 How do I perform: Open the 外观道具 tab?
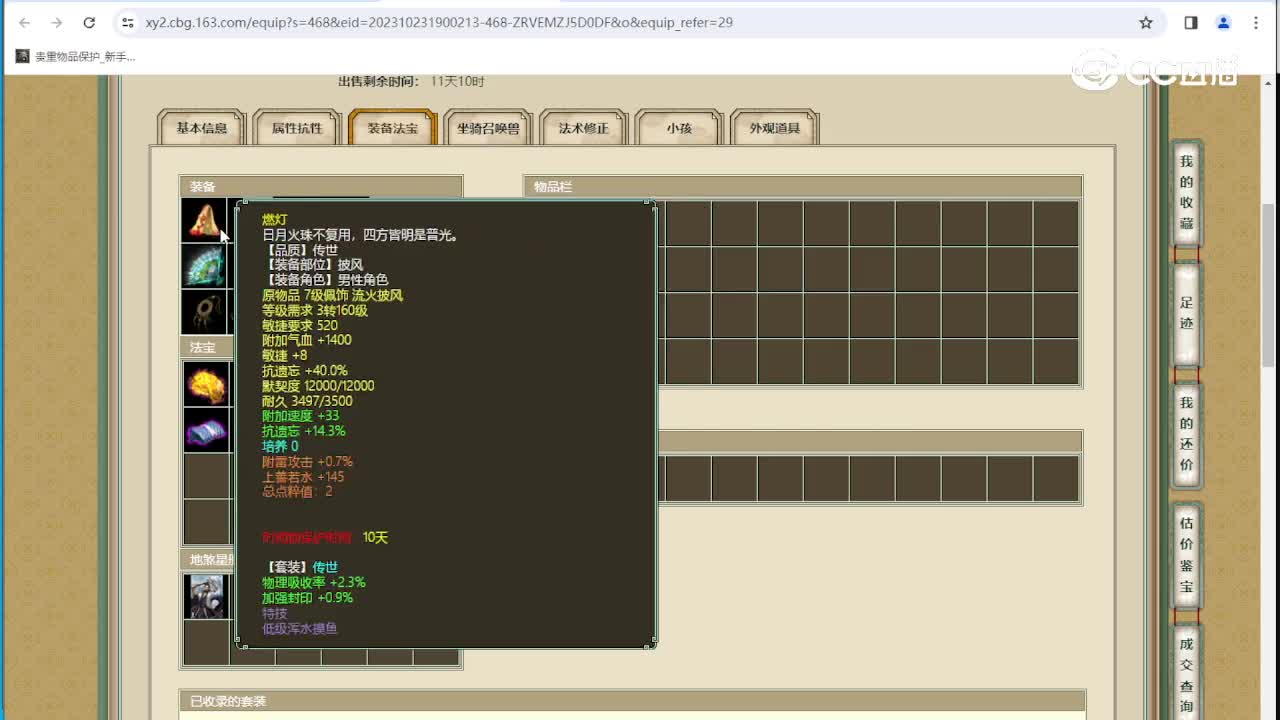point(775,128)
